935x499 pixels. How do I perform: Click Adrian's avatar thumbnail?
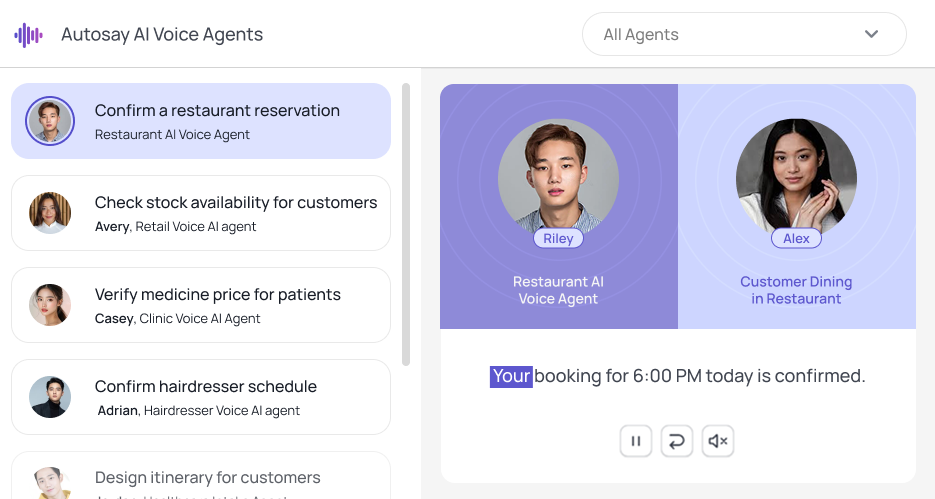pos(50,397)
